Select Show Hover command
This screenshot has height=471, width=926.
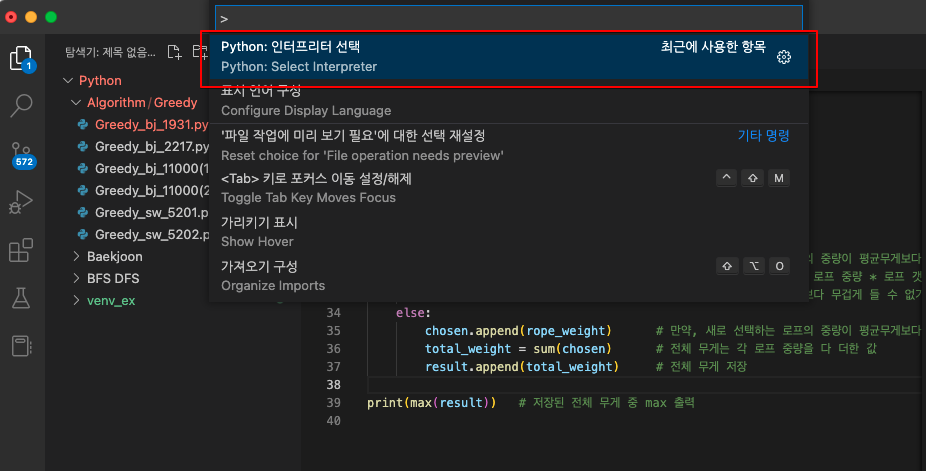[x=508, y=232]
